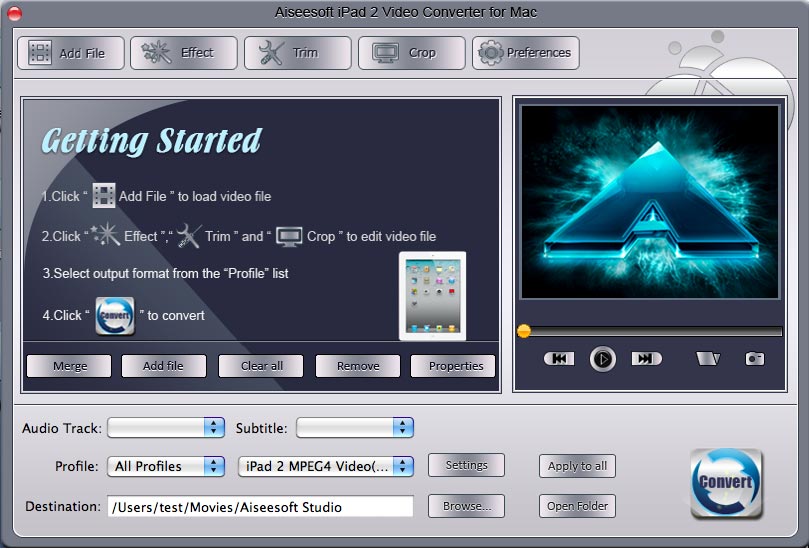Click the Destination path text field
The height and width of the screenshot is (549, 809).
point(260,507)
